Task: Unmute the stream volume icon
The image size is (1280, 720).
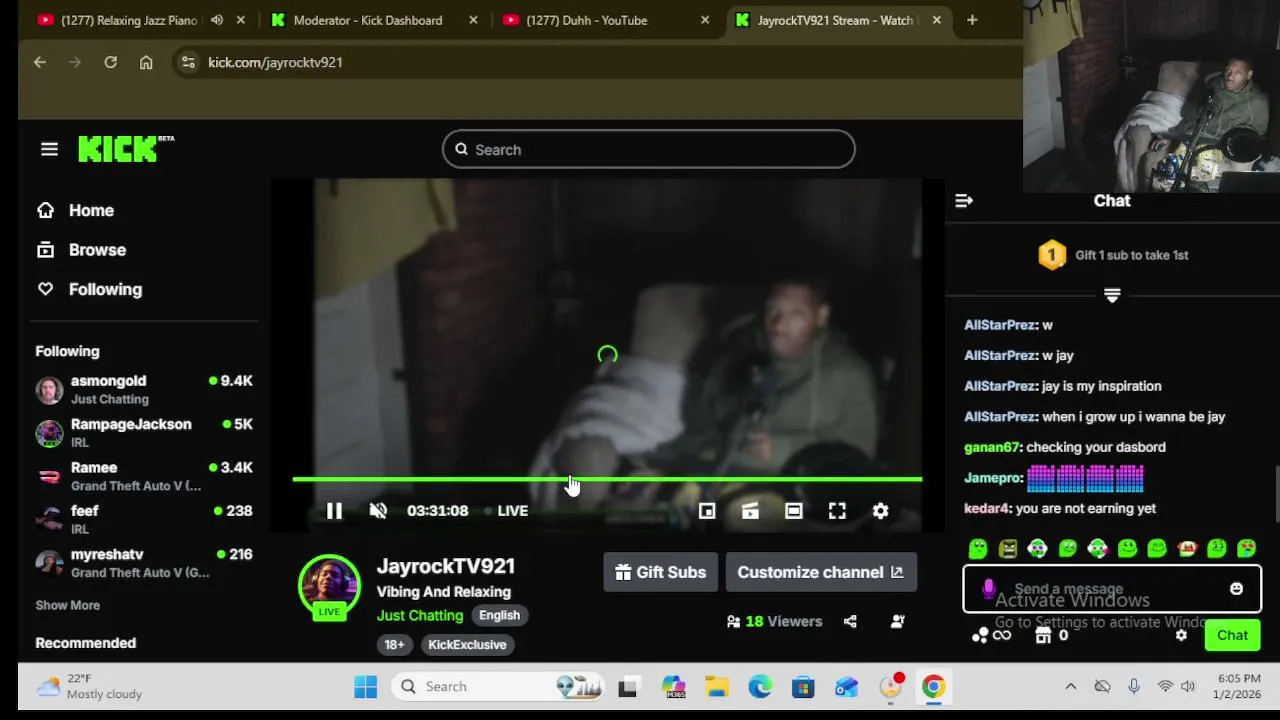Action: (378, 511)
